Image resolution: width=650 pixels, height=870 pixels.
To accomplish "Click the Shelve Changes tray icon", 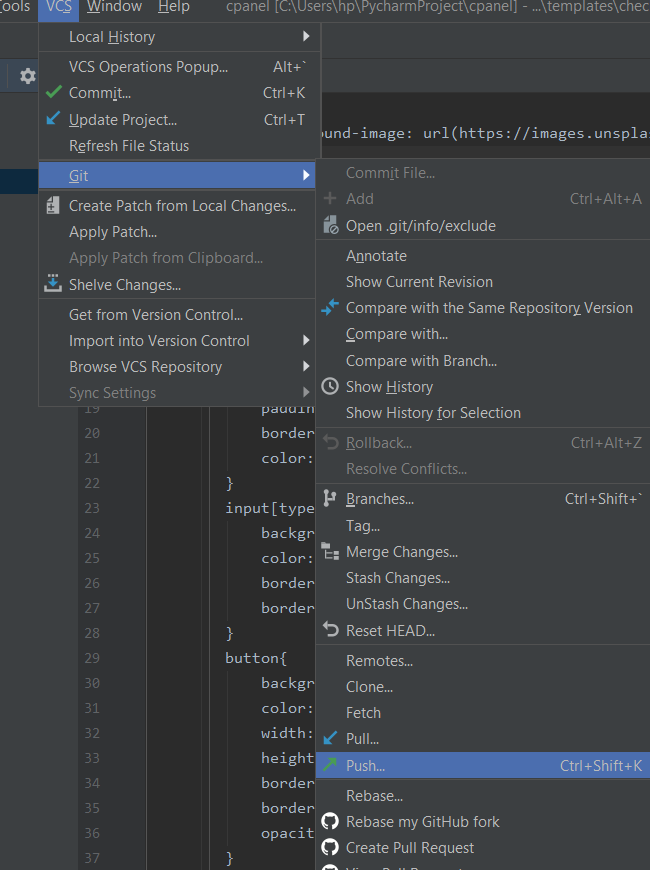I will click(x=54, y=285).
